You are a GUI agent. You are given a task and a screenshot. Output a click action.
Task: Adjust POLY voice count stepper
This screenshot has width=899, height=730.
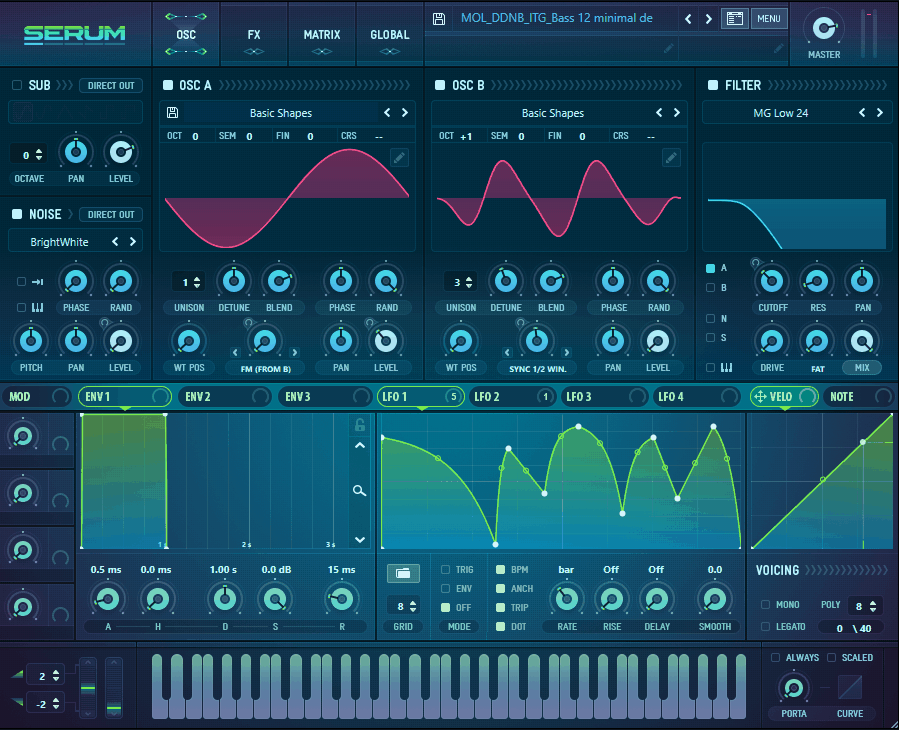(873, 606)
